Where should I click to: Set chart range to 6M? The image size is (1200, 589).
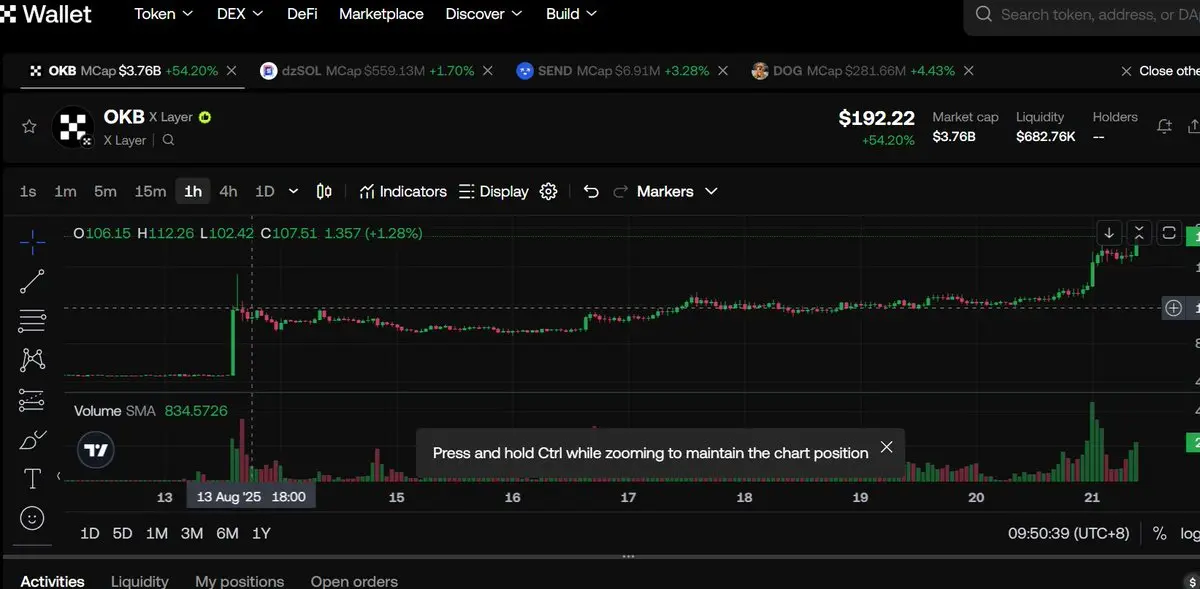pyautogui.click(x=227, y=534)
